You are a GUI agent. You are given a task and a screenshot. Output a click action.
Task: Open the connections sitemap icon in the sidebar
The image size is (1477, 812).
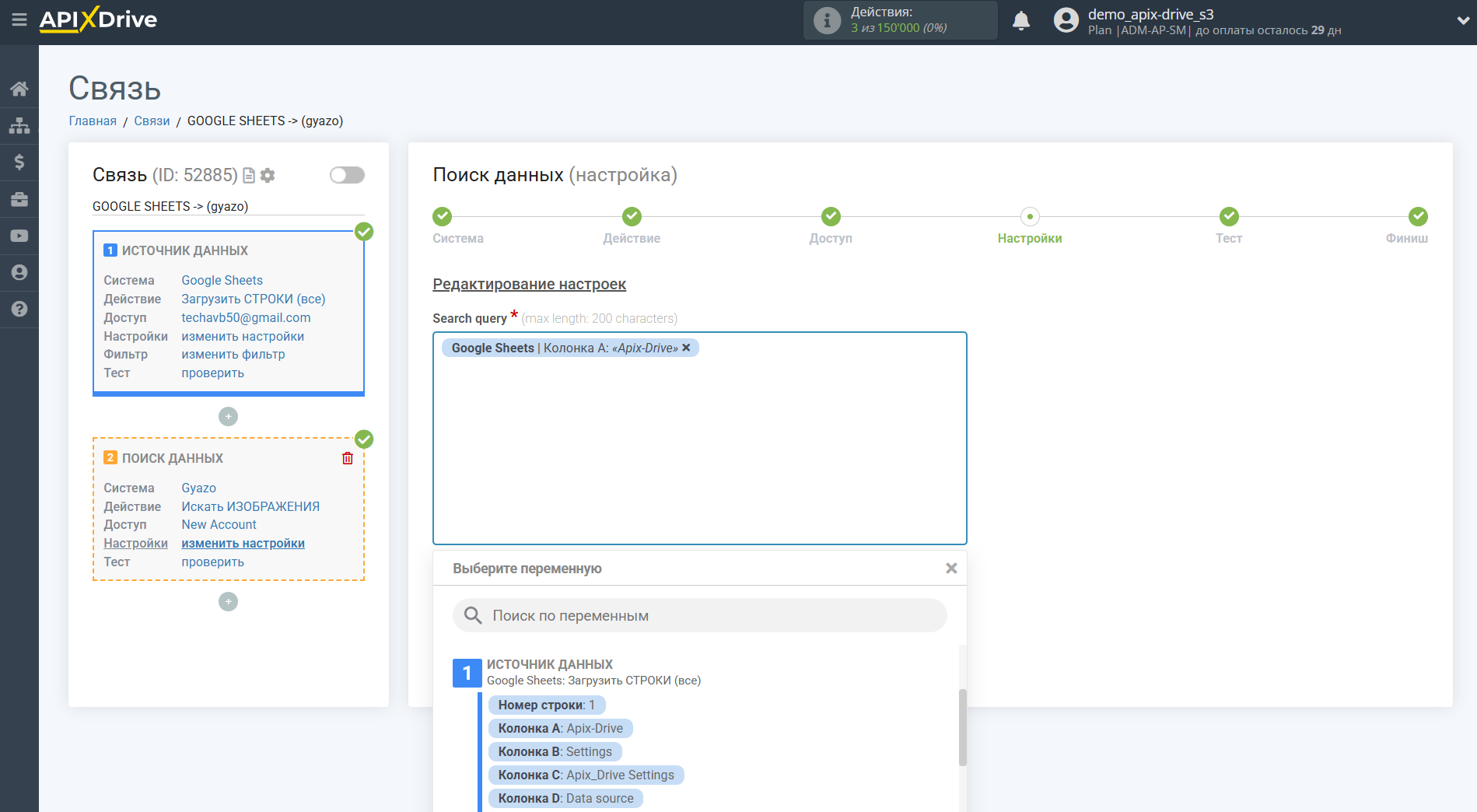[x=19, y=125]
